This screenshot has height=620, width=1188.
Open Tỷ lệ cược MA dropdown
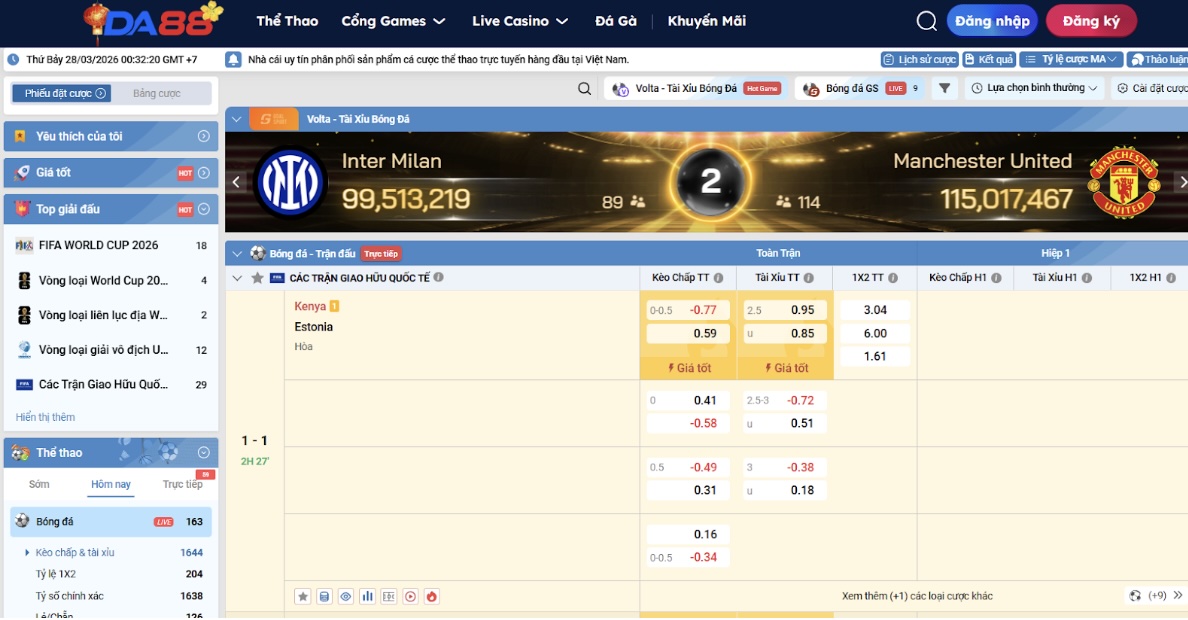point(1071,59)
